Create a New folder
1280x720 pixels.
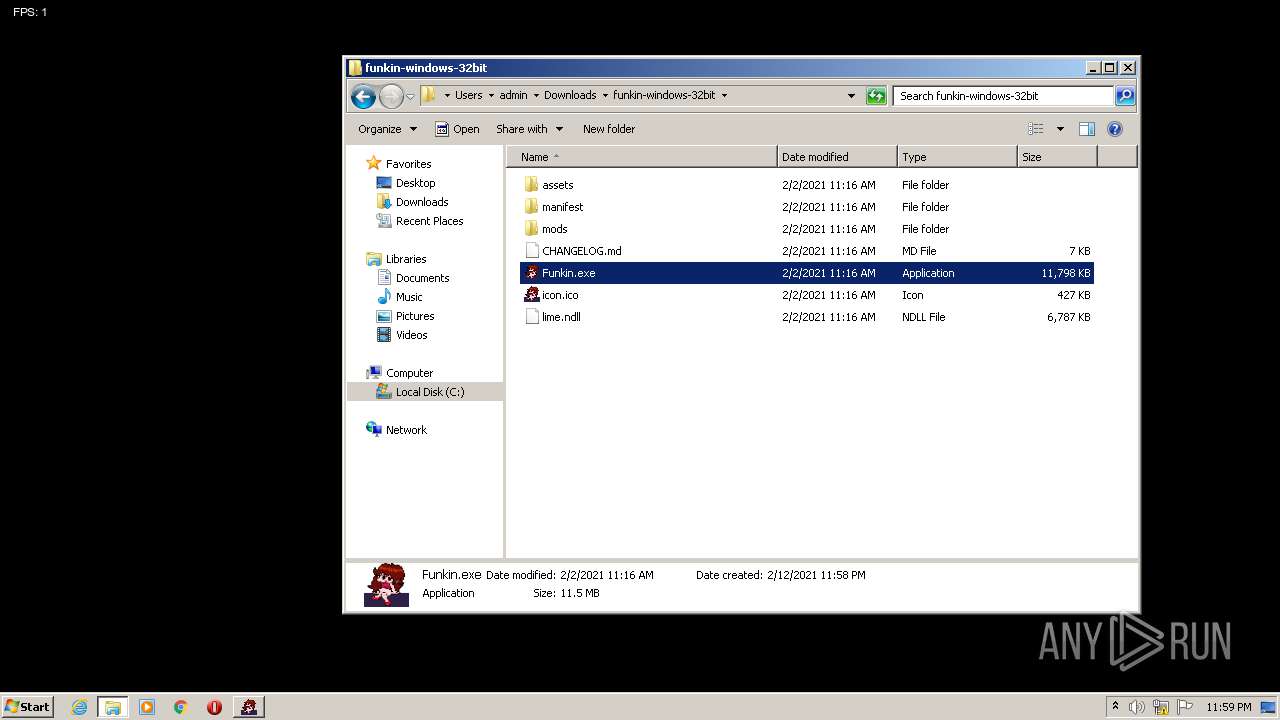coord(609,129)
